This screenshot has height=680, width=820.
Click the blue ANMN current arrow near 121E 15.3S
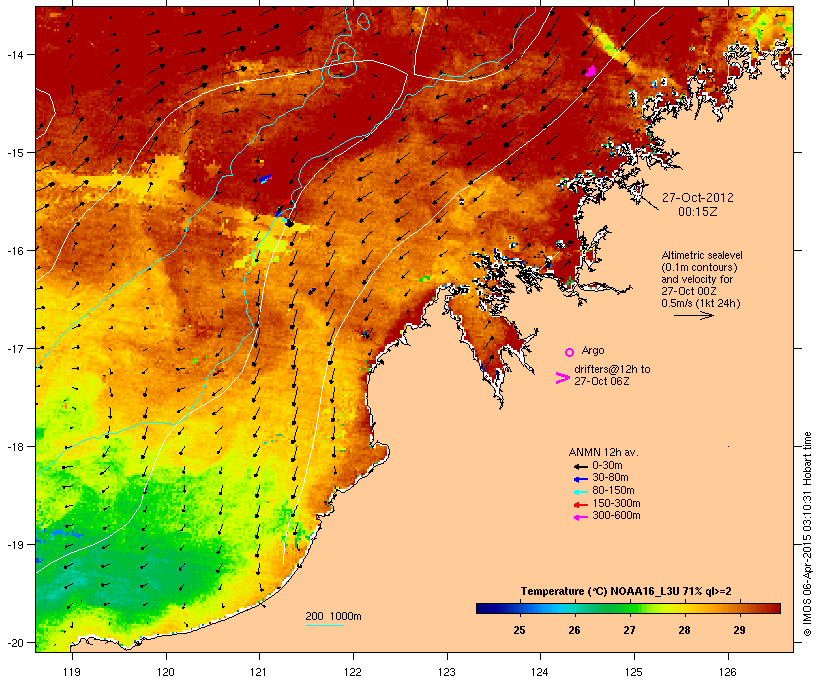tap(266, 178)
